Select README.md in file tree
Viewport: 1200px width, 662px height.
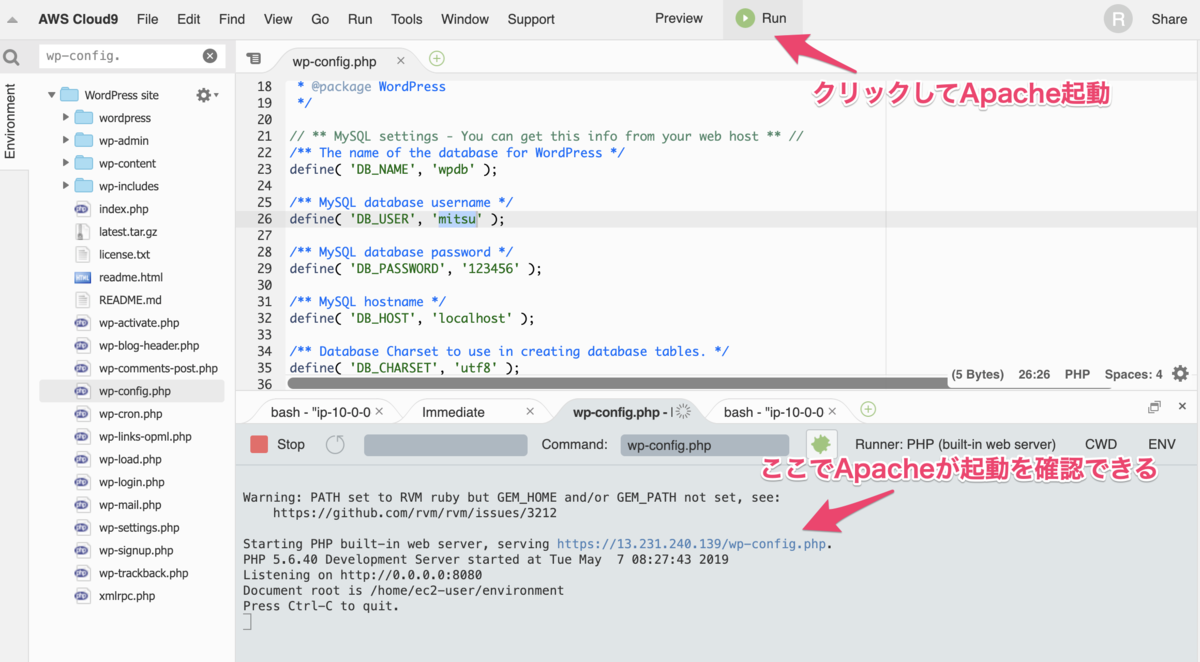132,300
